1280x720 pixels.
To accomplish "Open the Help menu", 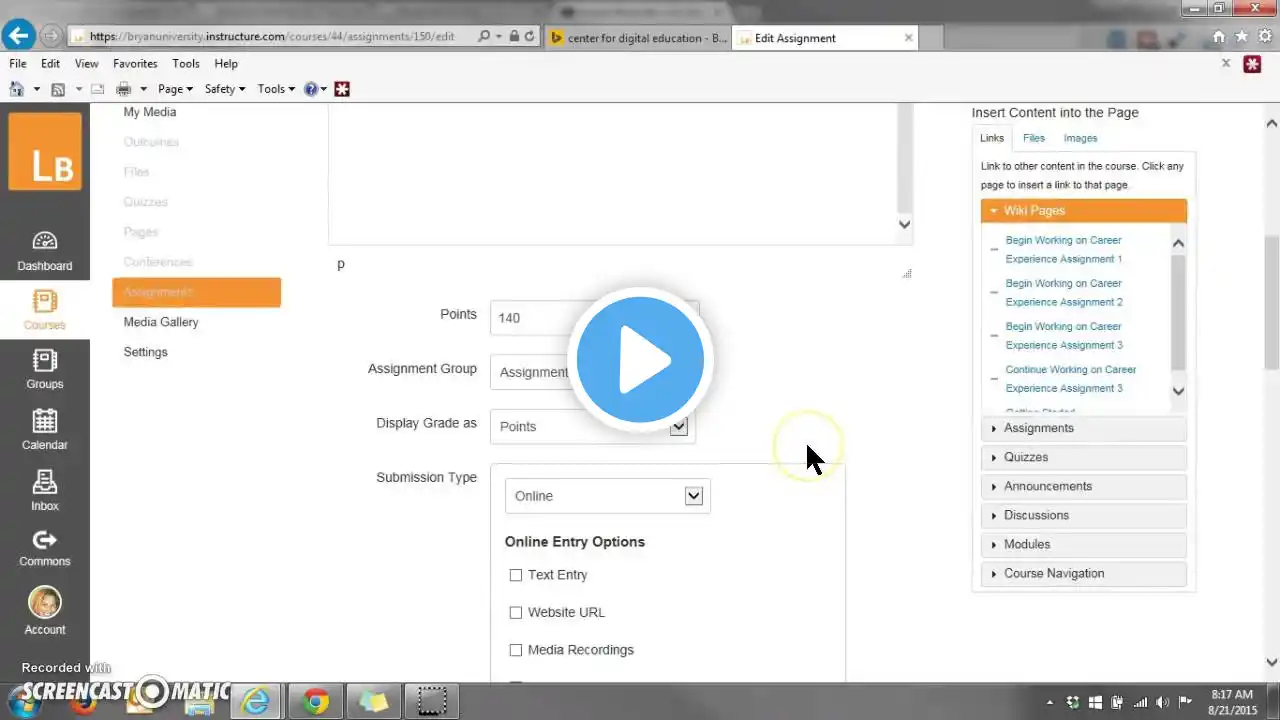I will (x=226, y=63).
